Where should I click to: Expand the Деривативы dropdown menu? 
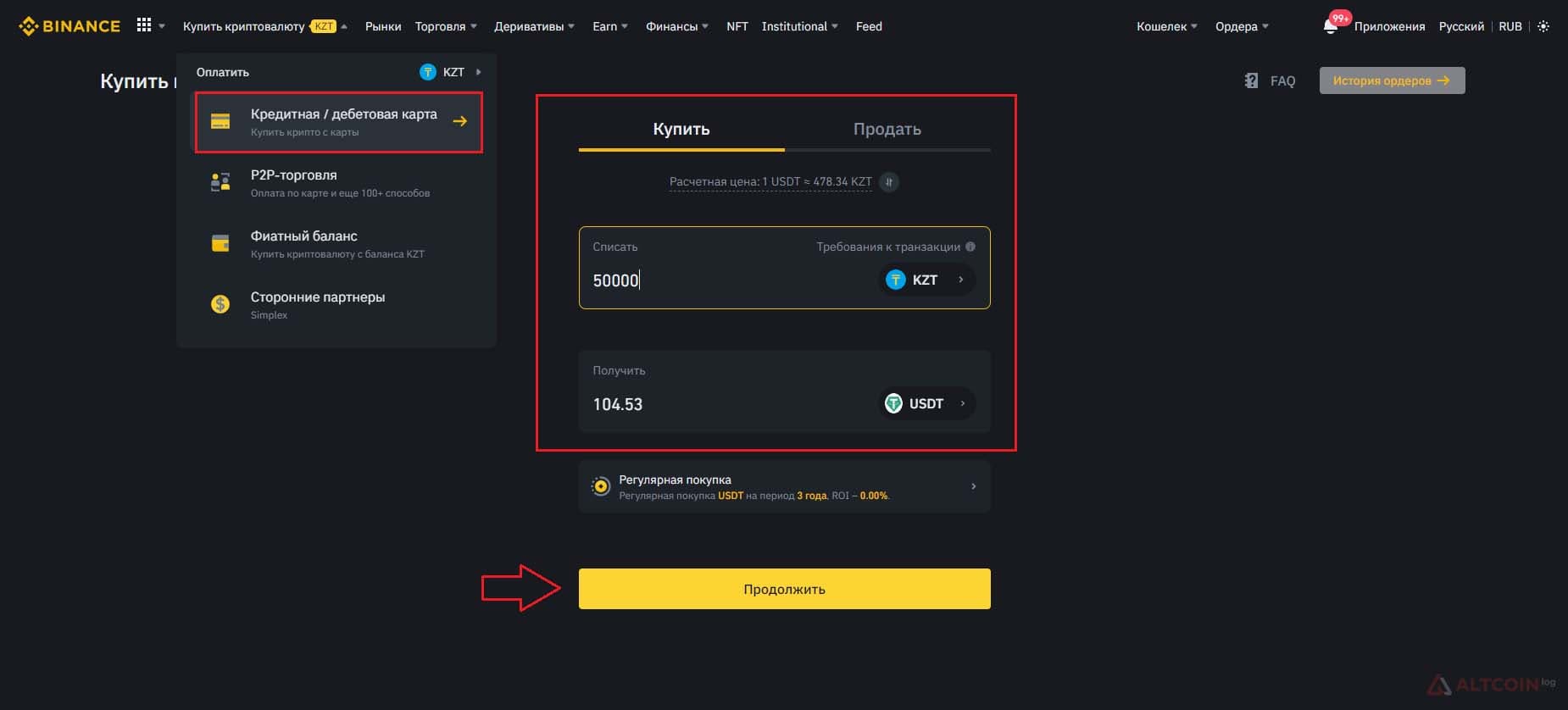click(534, 26)
